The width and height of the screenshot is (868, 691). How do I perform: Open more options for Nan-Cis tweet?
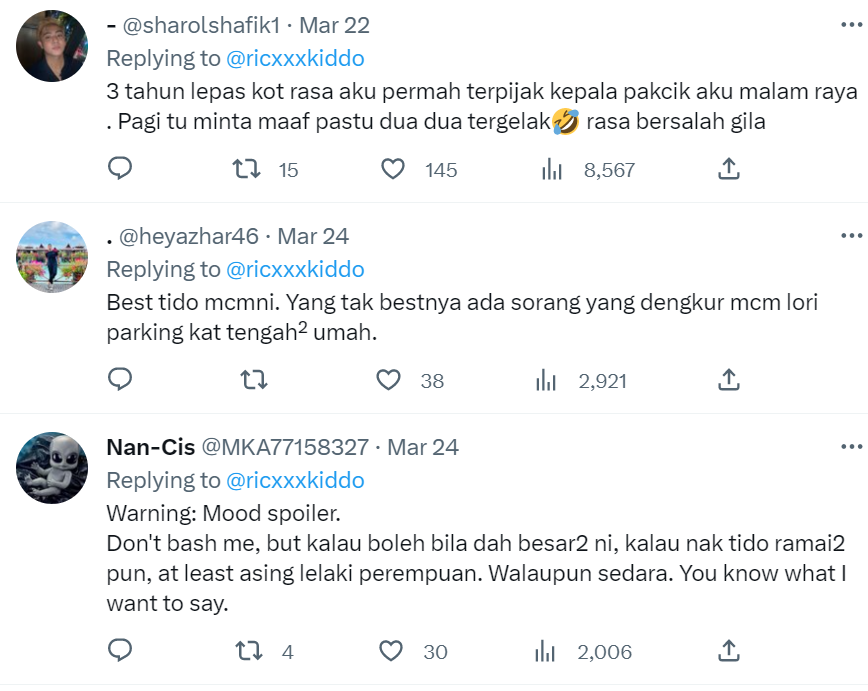[x=850, y=447]
